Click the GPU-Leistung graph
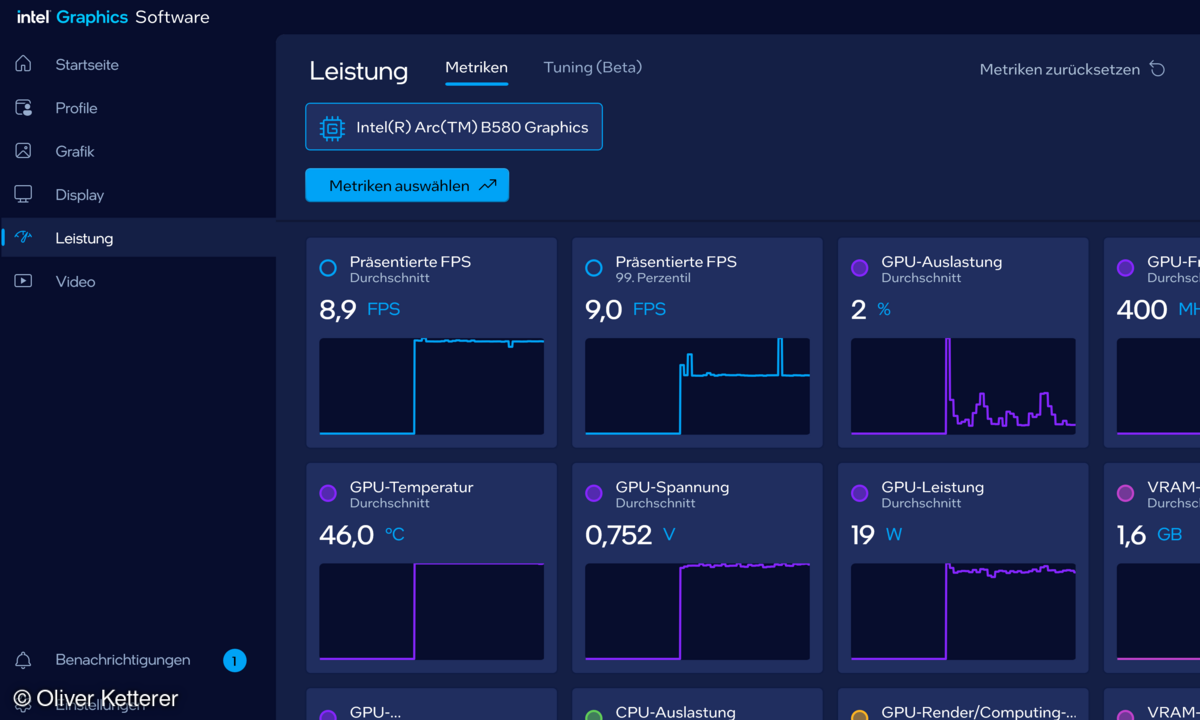1200x720 pixels. coord(963,611)
